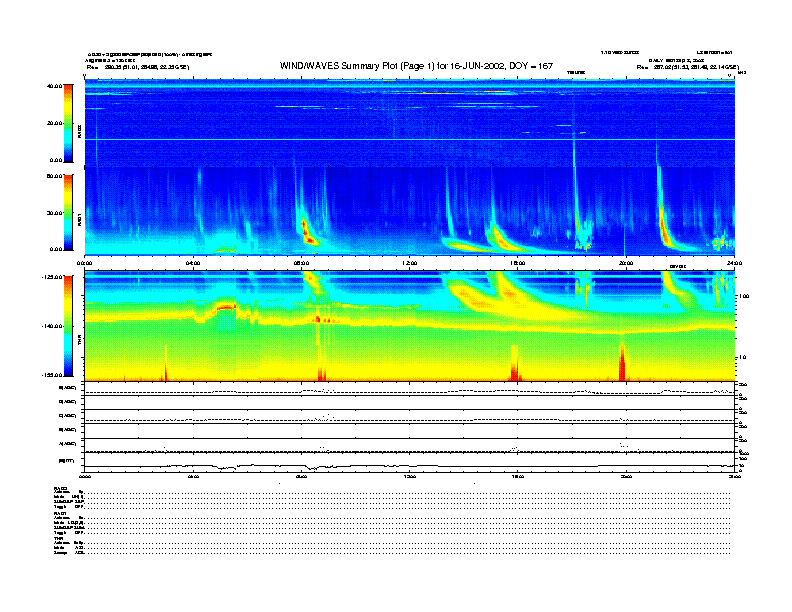Viewport: 792px width, 612px height.
Task: Select the 30.00 label on RAD1 color bar
Action: point(54,213)
